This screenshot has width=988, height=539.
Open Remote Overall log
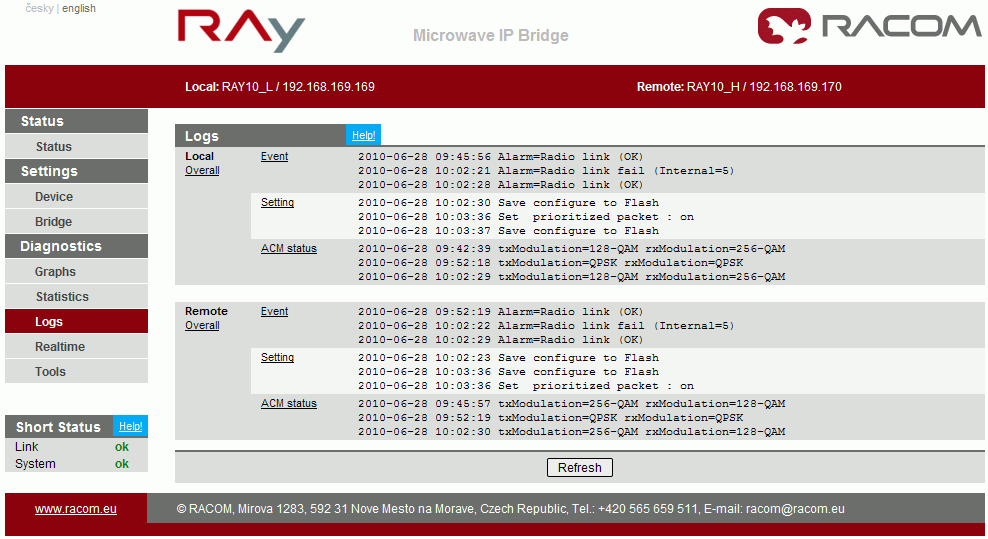202,325
